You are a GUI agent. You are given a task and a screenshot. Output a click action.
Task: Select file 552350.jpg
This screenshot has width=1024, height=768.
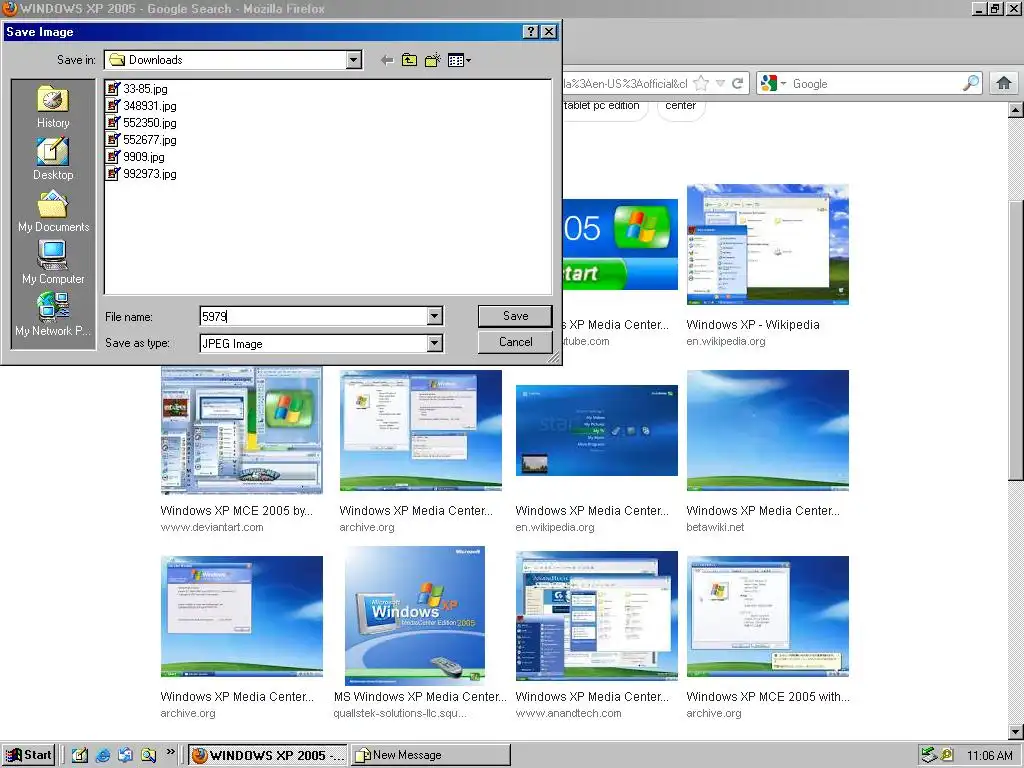[142, 123]
